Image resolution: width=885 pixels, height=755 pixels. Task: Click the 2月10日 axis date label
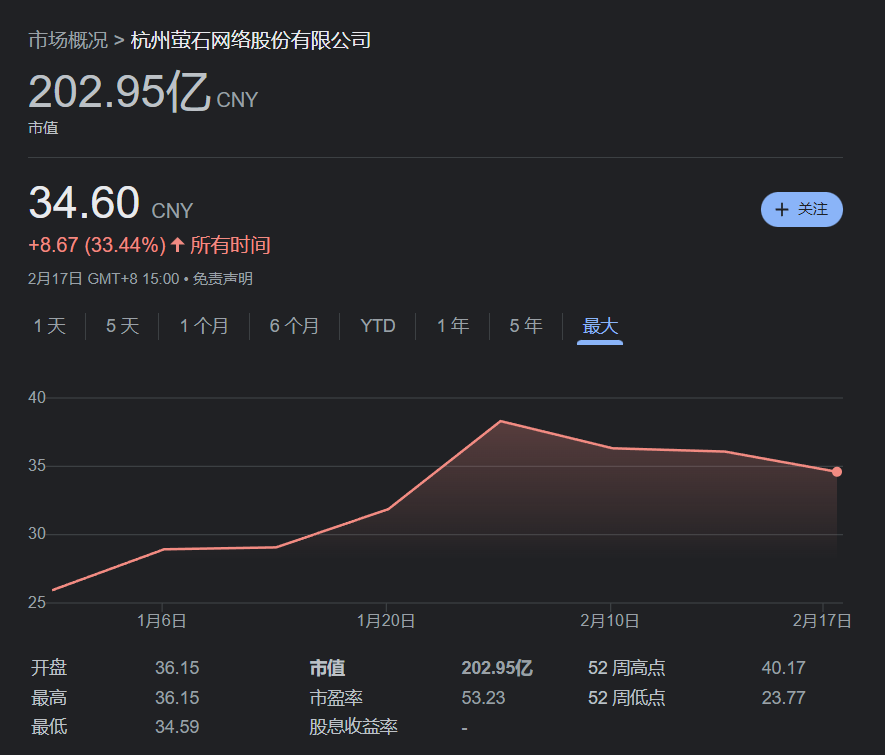(610, 621)
